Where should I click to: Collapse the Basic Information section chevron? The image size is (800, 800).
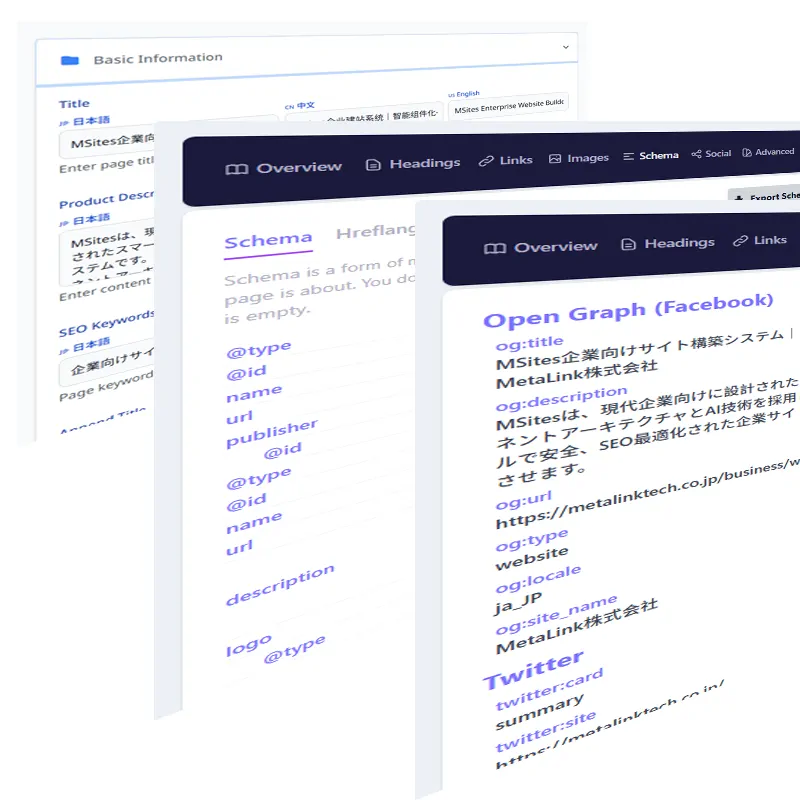565,47
